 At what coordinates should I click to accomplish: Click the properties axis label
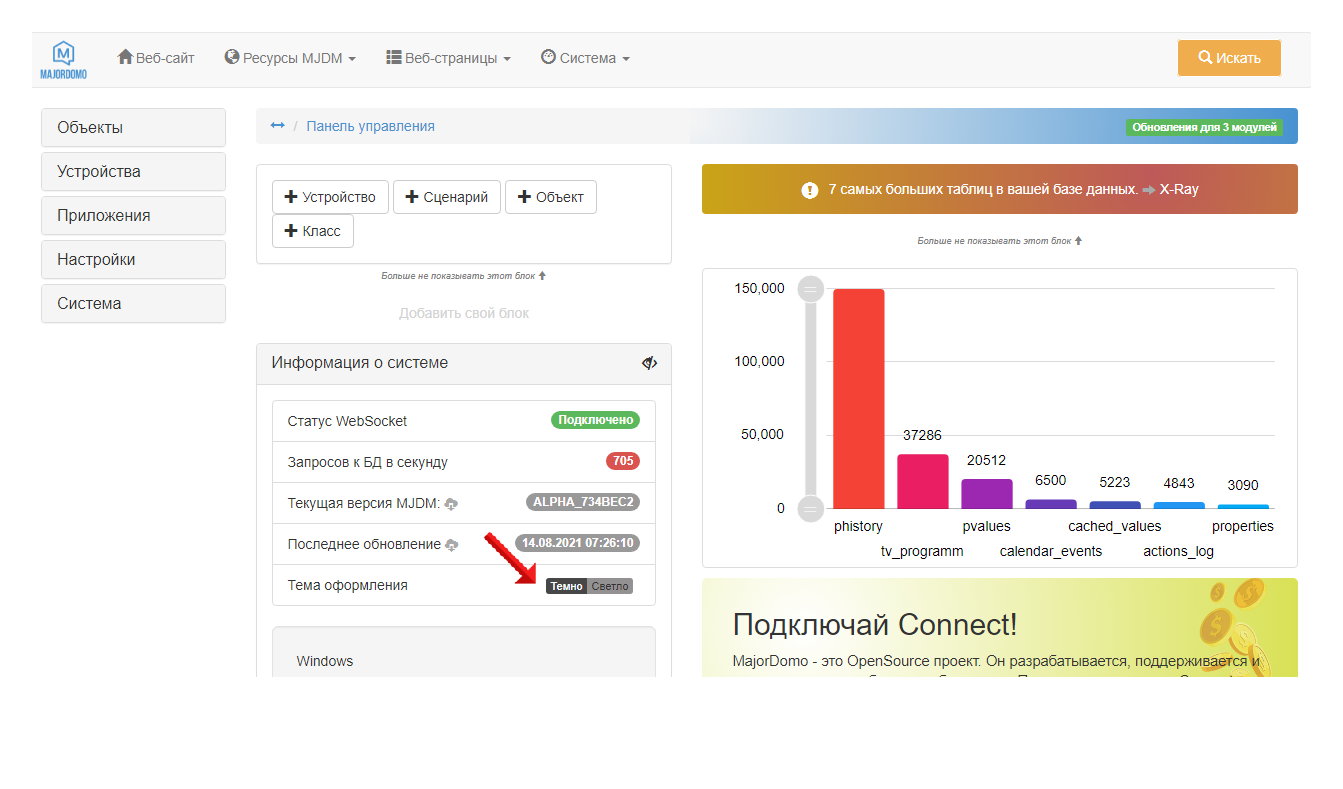click(1243, 526)
